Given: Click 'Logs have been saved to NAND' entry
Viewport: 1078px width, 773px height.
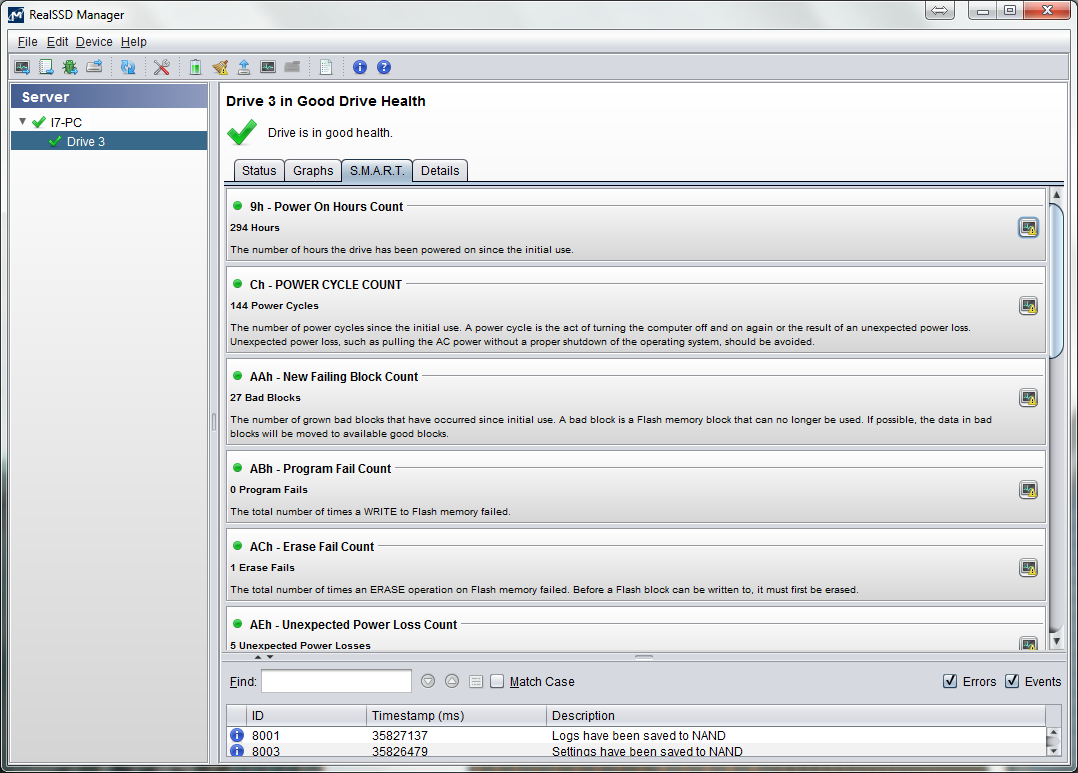Looking at the screenshot, I should click(639, 736).
